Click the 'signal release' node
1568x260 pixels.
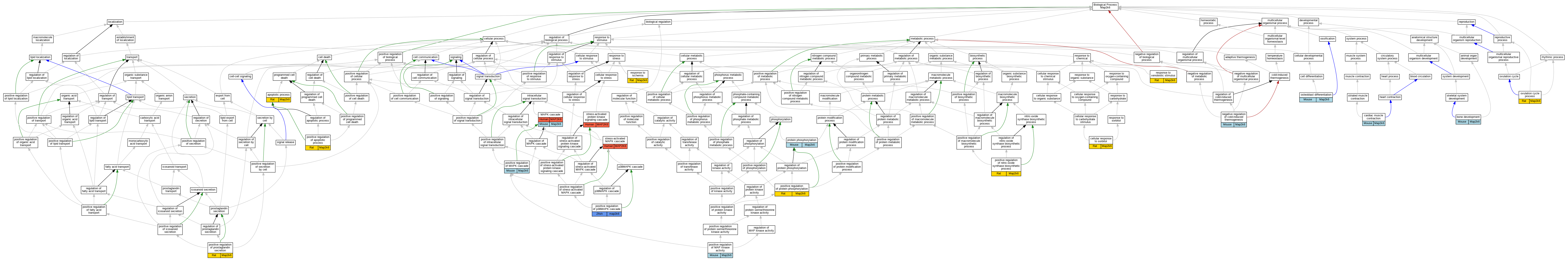coord(286,142)
